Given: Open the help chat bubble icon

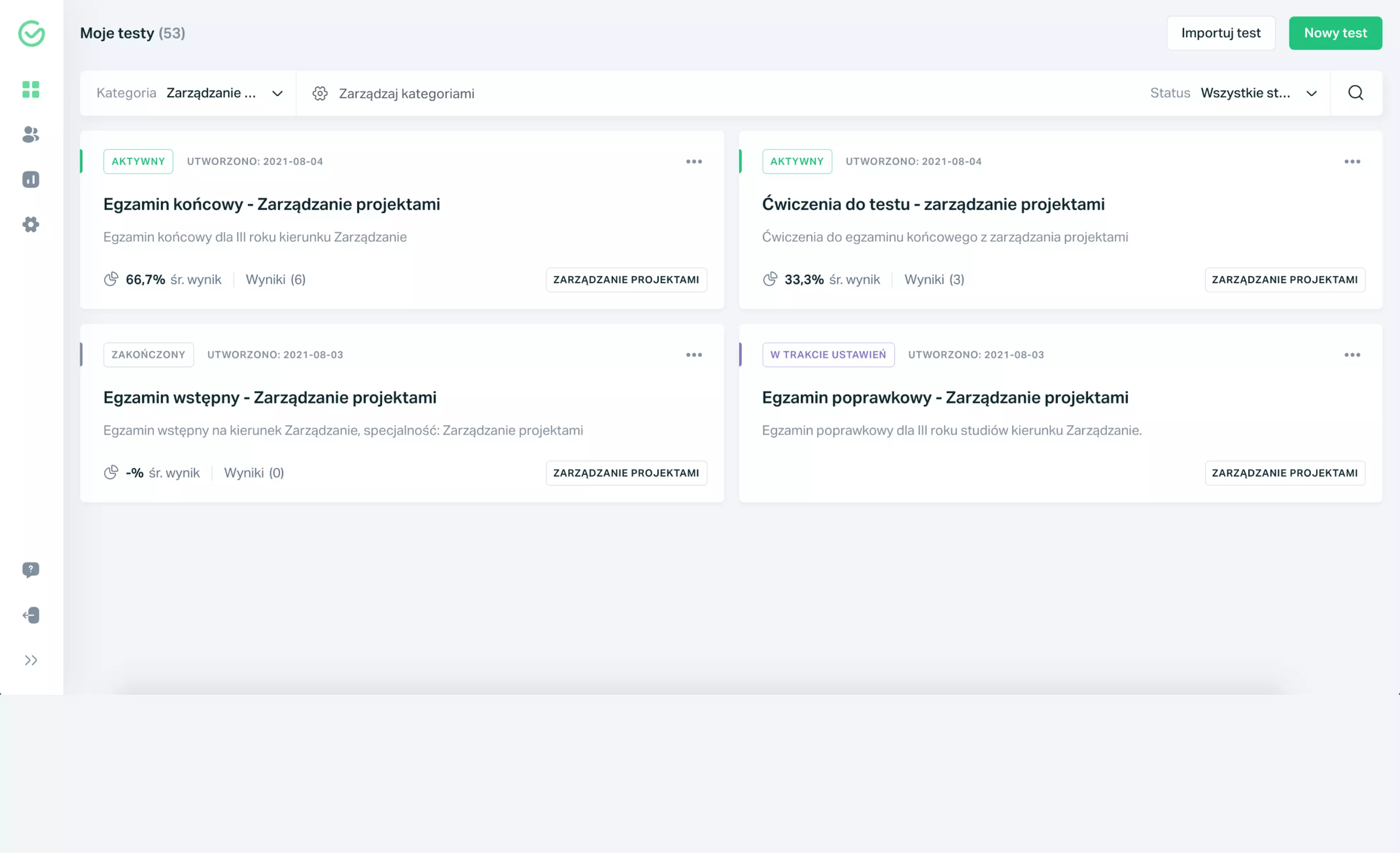Looking at the screenshot, I should coord(31,570).
